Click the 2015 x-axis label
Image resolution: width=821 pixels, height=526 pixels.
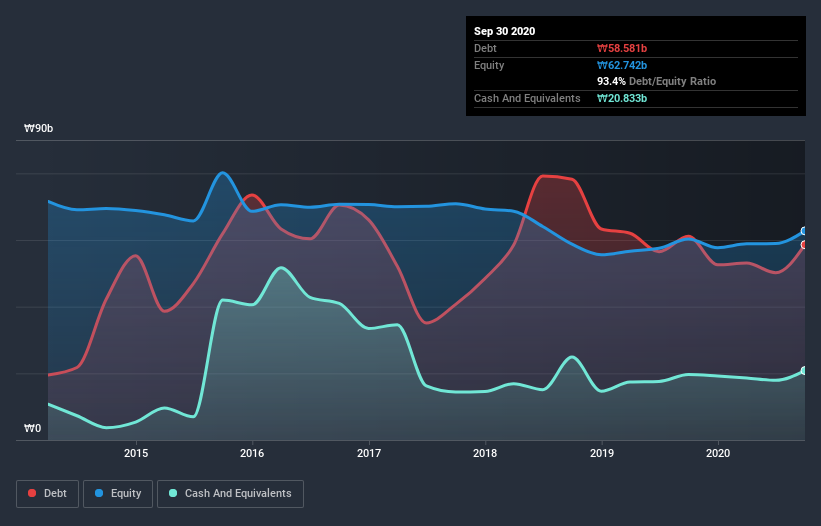coord(136,453)
